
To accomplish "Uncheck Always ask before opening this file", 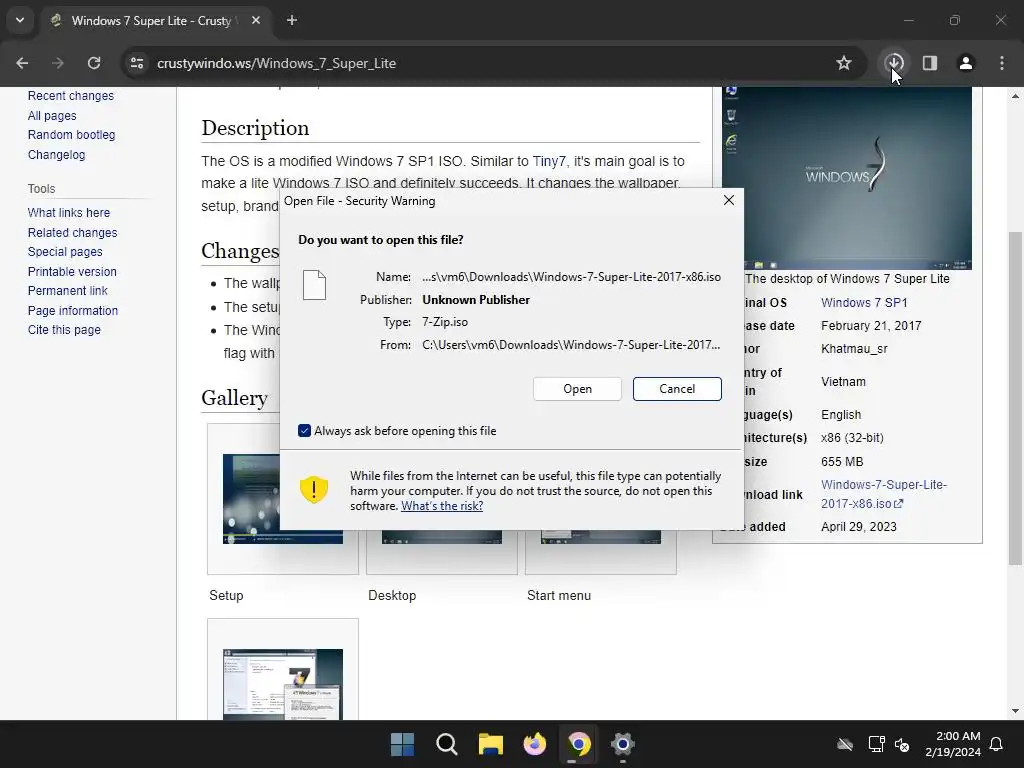I will (304, 431).
